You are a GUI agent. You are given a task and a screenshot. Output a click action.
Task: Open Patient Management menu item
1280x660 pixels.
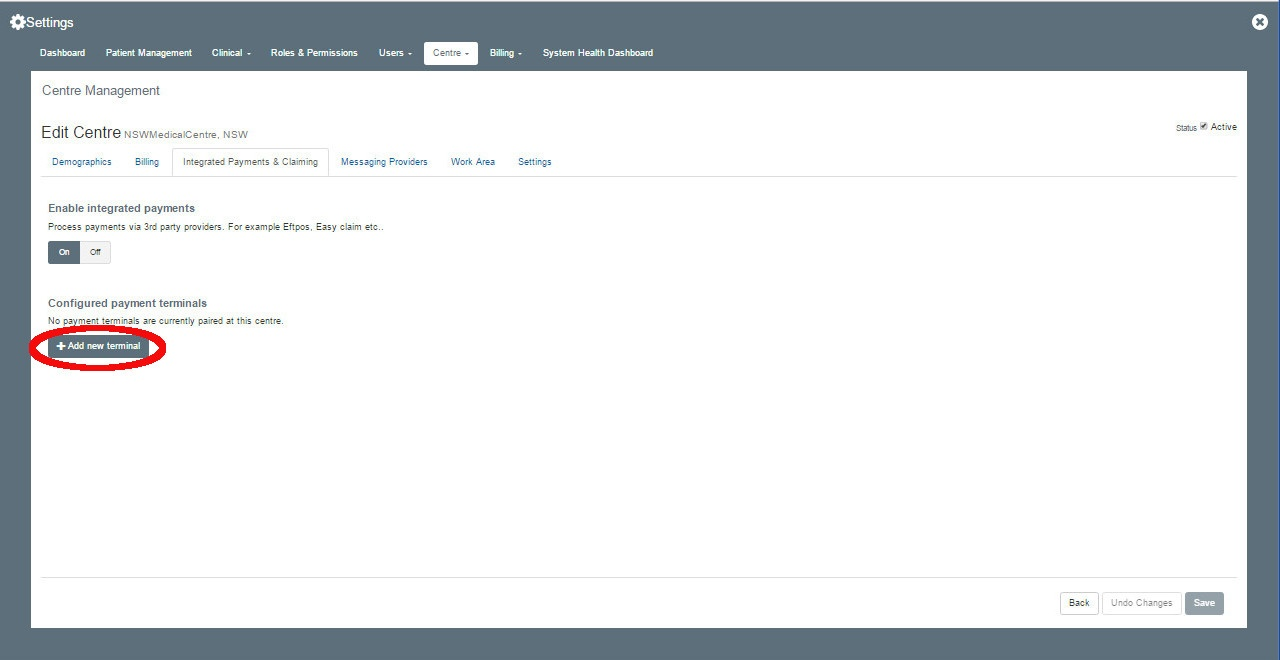[149, 53]
